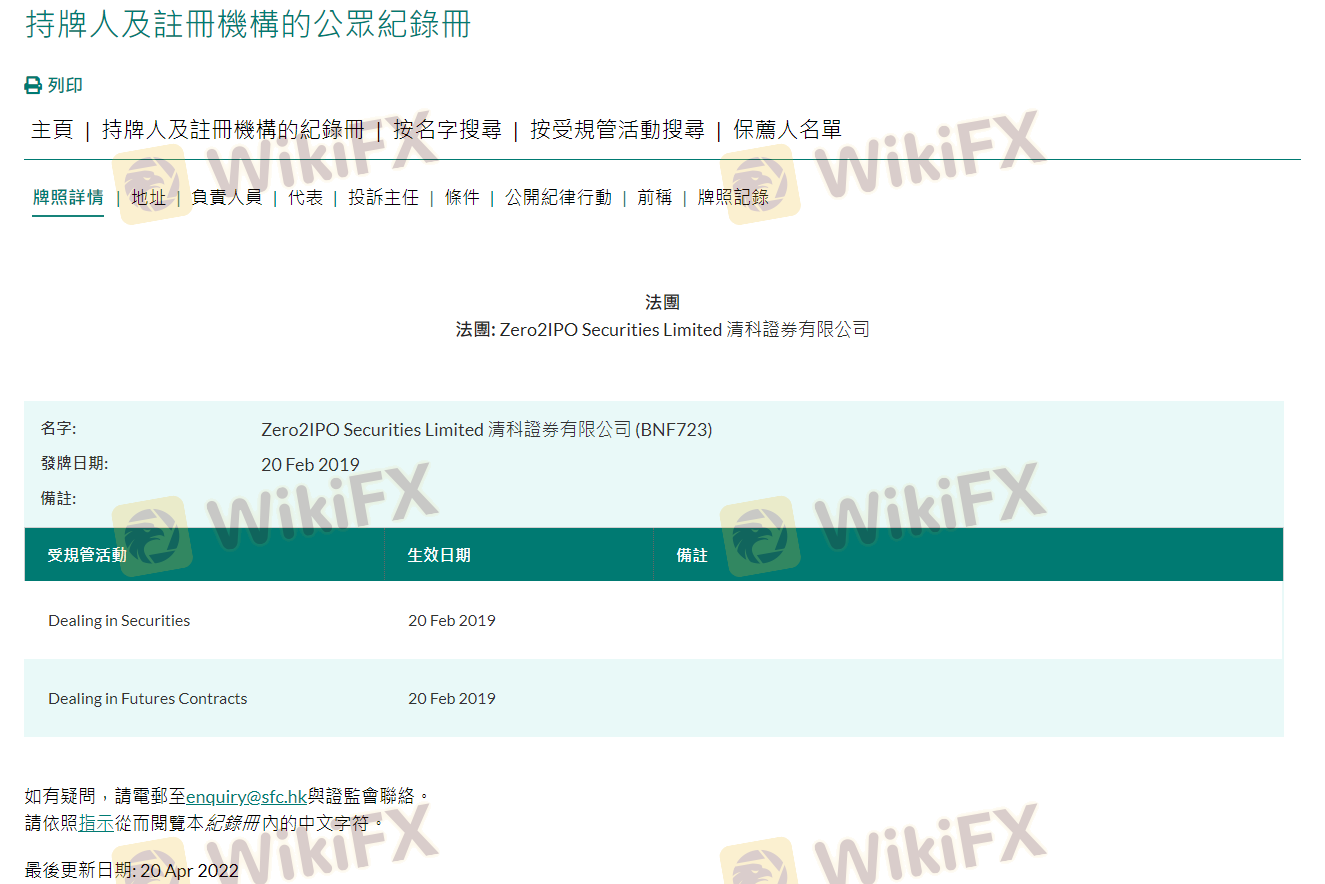Viewport: 1325px width, 884px height.
Task: View the 公開紀律行動 tab
Action: [558, 198]
